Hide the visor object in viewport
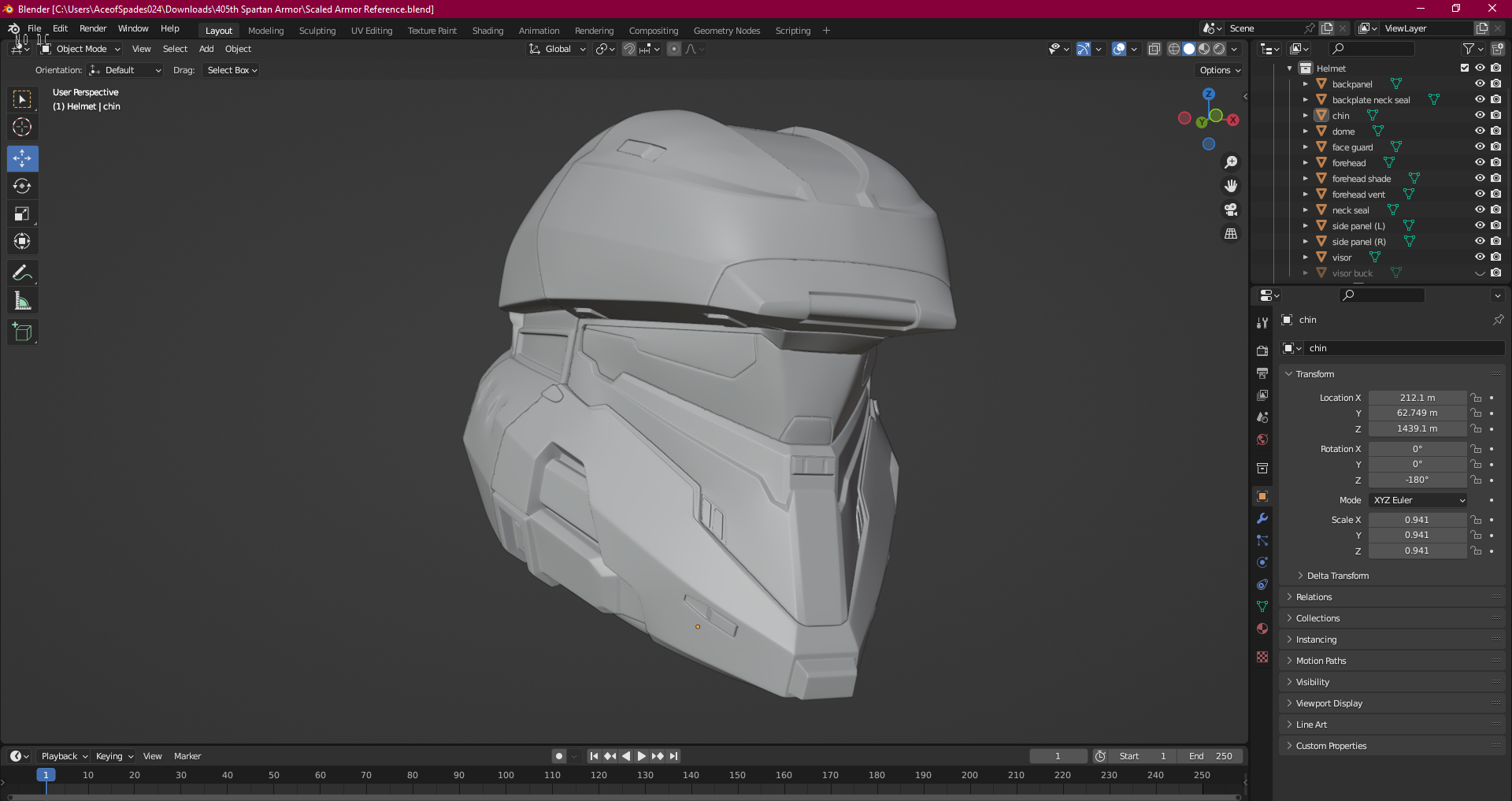This screenshot has height=801, width=1512. click(x=1480, y=257)
